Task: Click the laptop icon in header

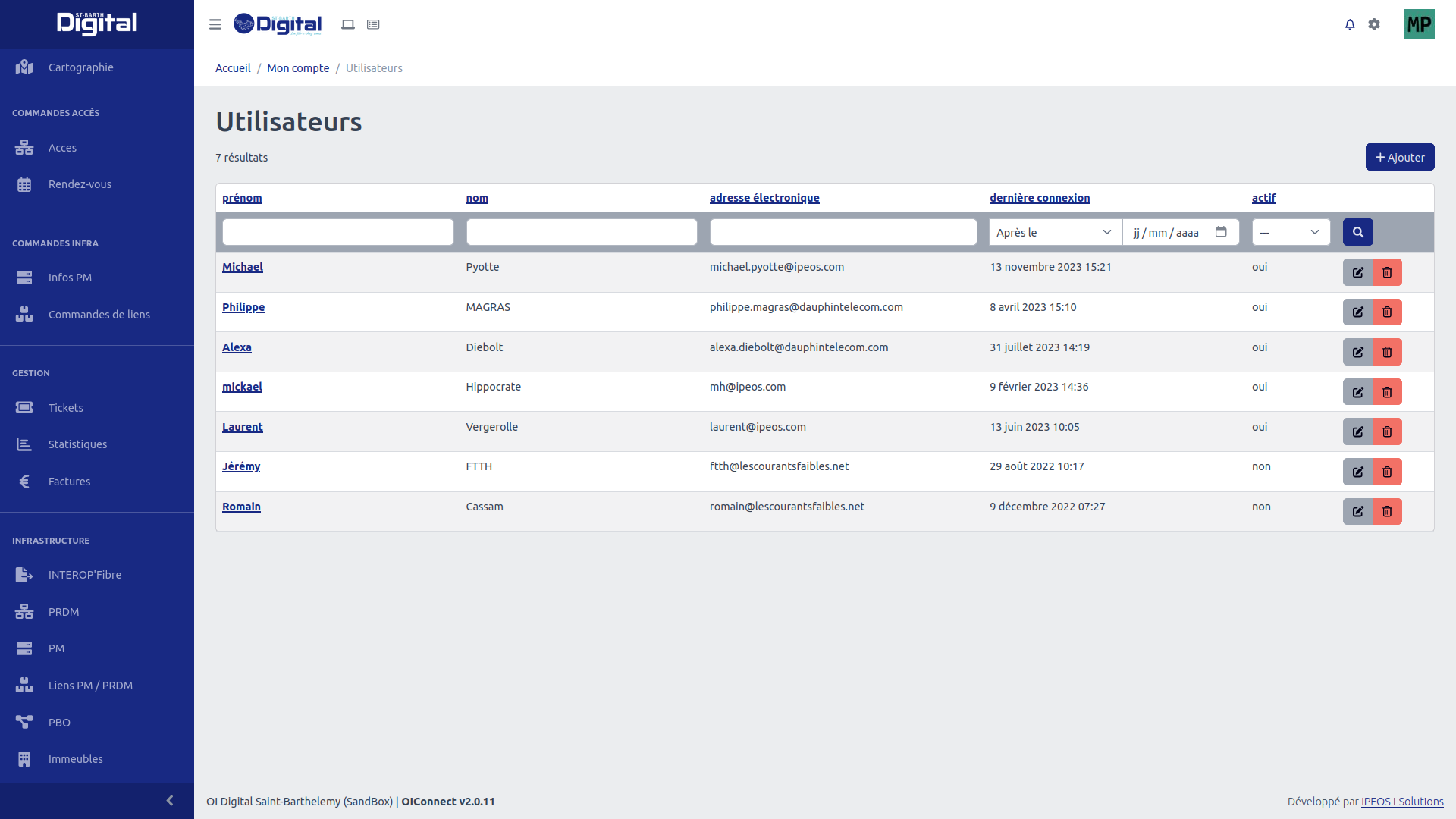Action: 348,24
